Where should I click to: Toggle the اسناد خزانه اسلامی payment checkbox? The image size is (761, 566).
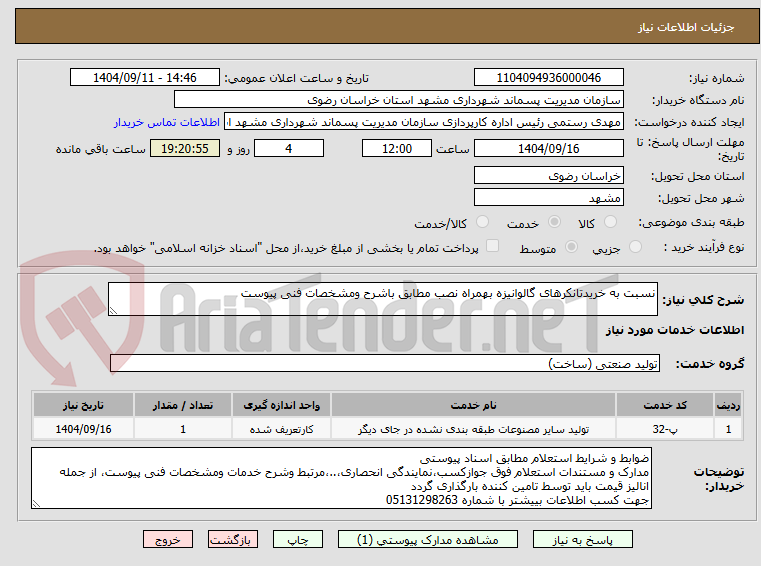click(x=493, y=246)
